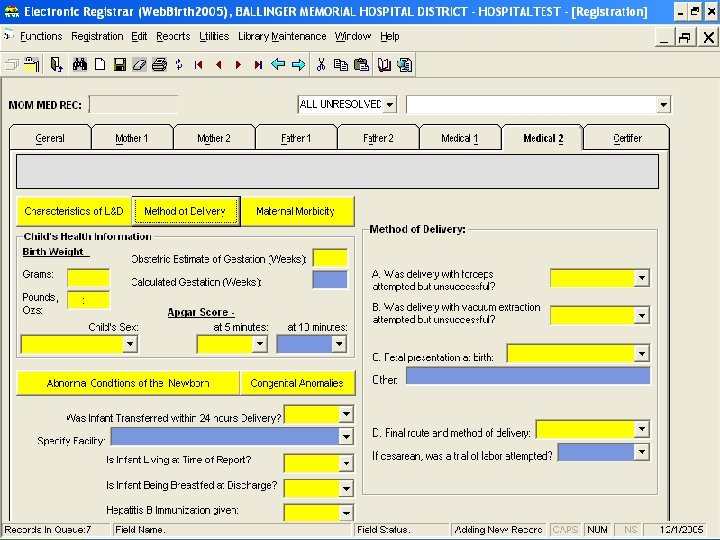720x540 pixels.
Task: Open the Child's Sex dropdown
Action: click(x=129, y=344)
